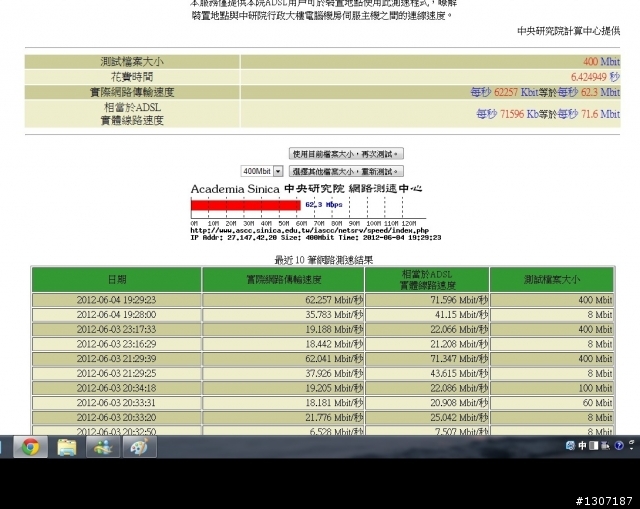640x509 pixels.
Task: Click the 62.257 Mbit/秒 speed cell
Action: point(284,300)
